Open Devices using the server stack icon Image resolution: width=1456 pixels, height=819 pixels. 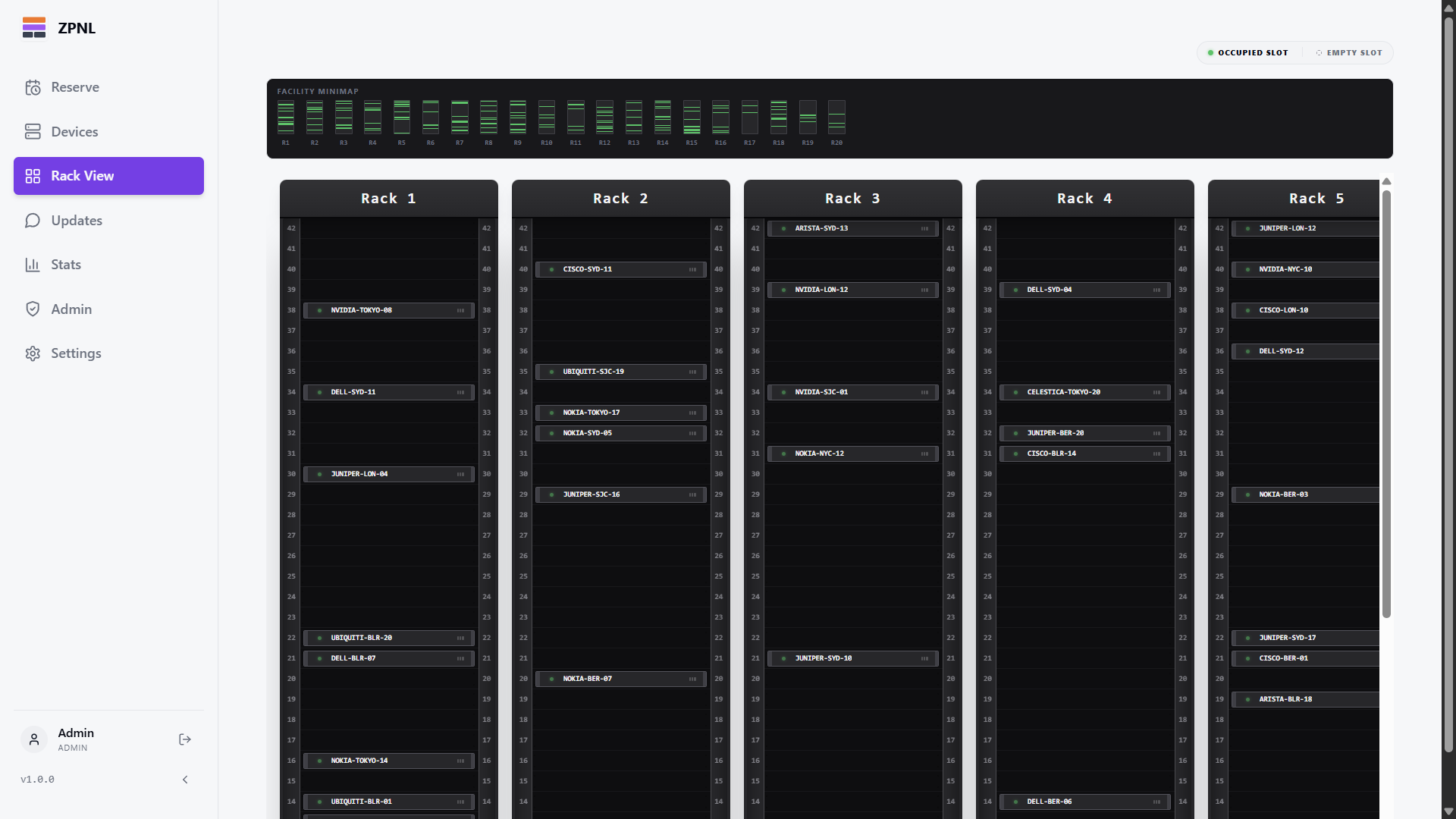tap(33, 131)
